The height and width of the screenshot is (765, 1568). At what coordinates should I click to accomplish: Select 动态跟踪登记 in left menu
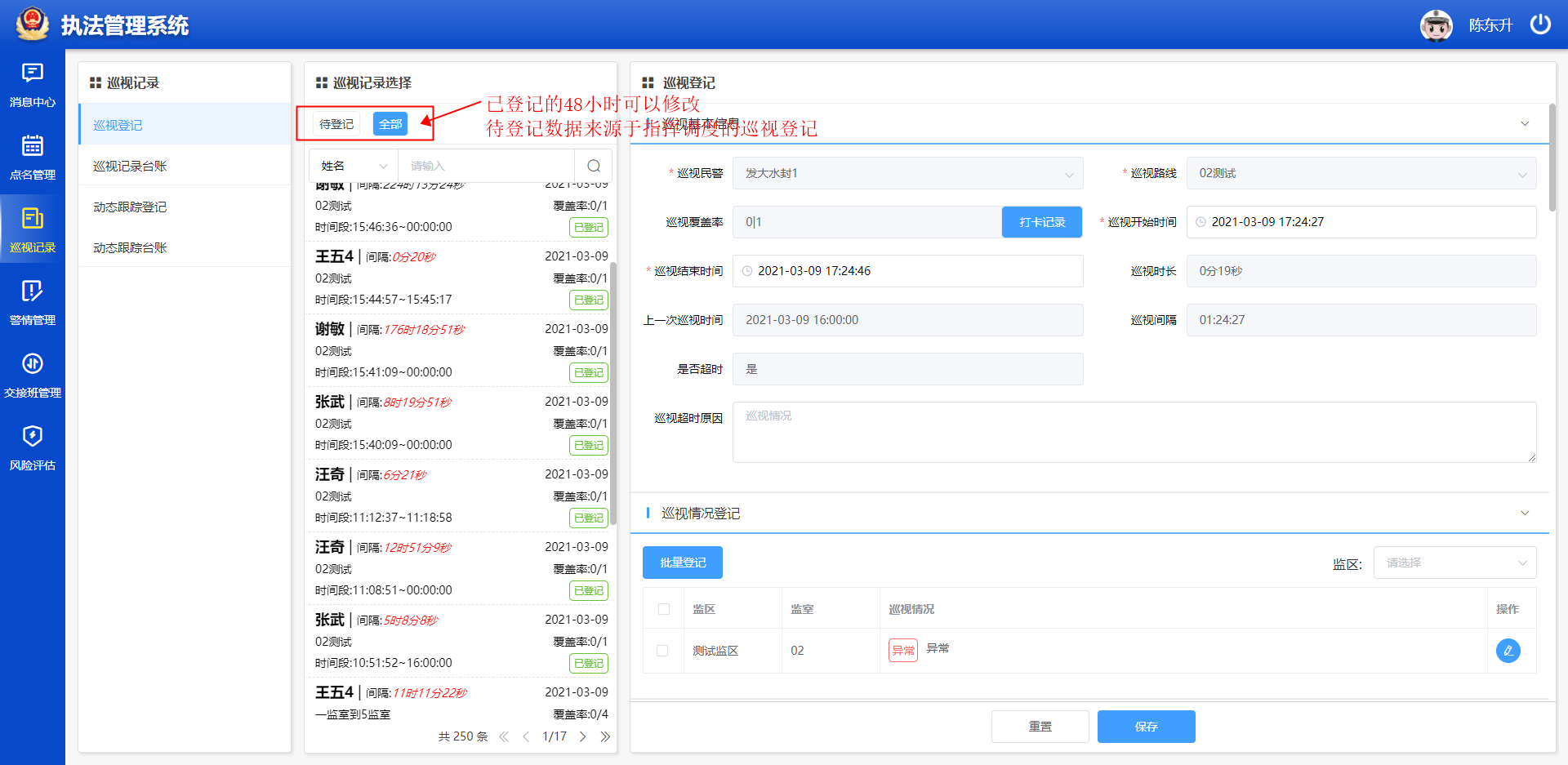(x=131, y=207)
